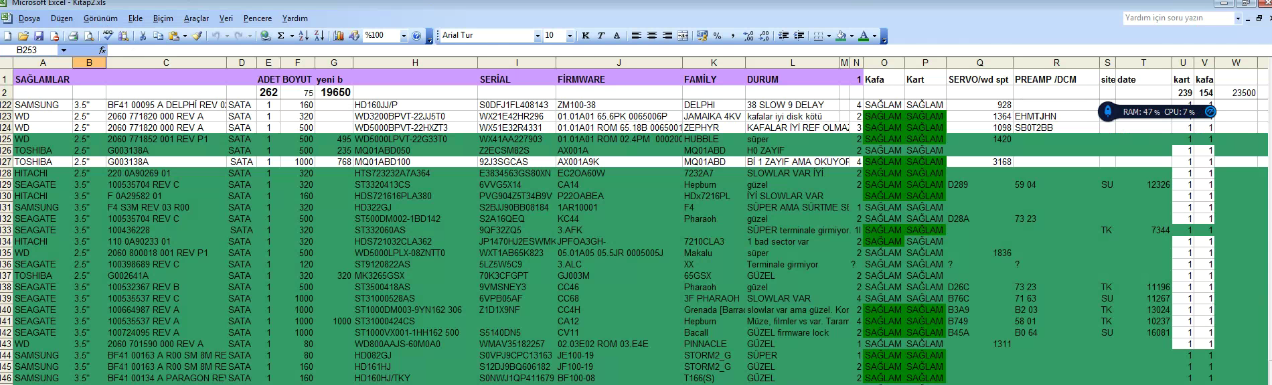Image resolution: width=1272 pixels, height=385 pixels.
Task: Open the Görünüm menu
Action: tap(101, 18)
